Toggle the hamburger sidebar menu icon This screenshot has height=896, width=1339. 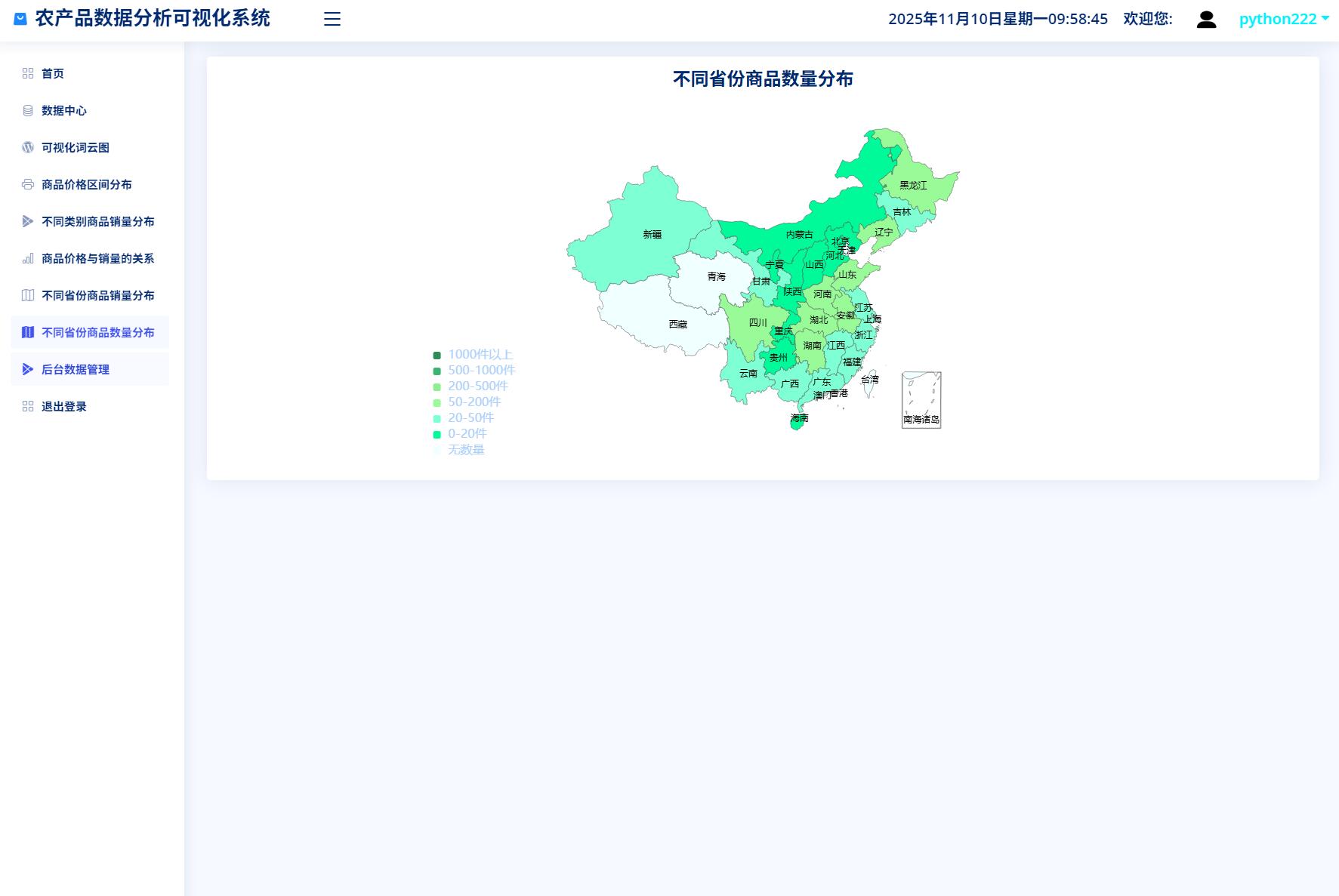tap(332, 19)
